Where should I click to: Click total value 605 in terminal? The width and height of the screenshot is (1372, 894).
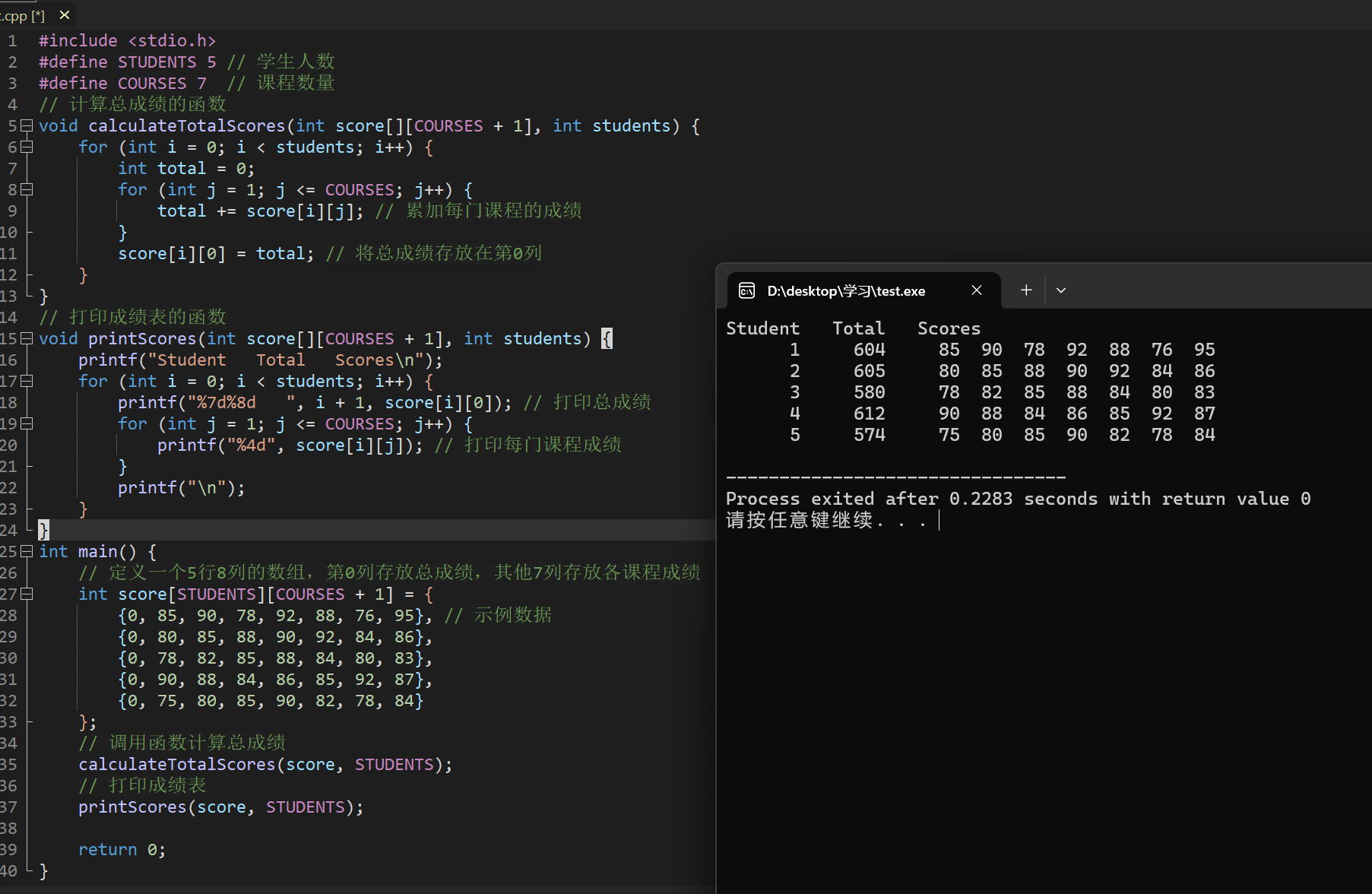tap(870, 371)
